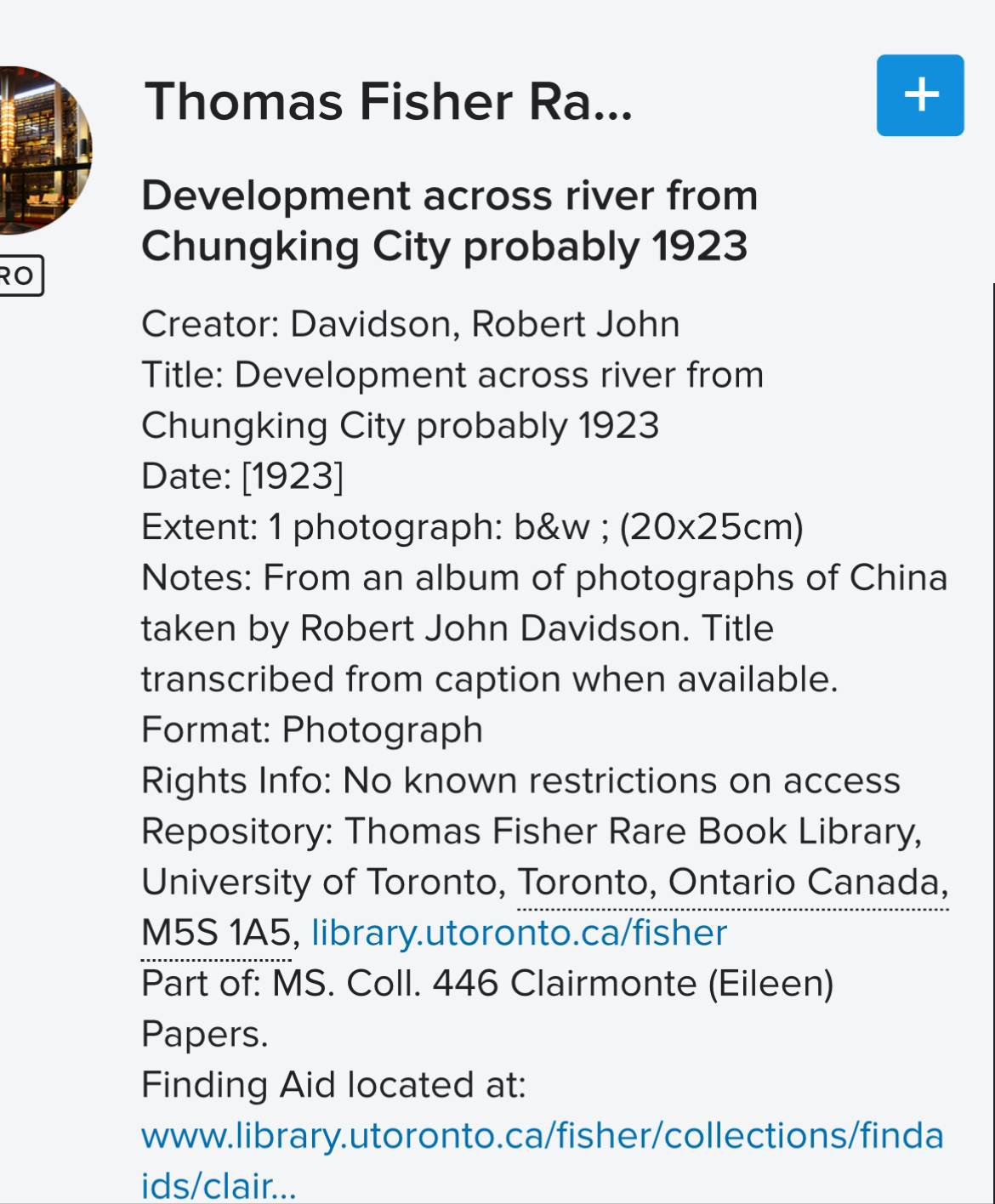The width and height of the screenshot is (995, 1204).
Task: Click the PRO badge under the avatar
Action: click(x=19, y=276)
